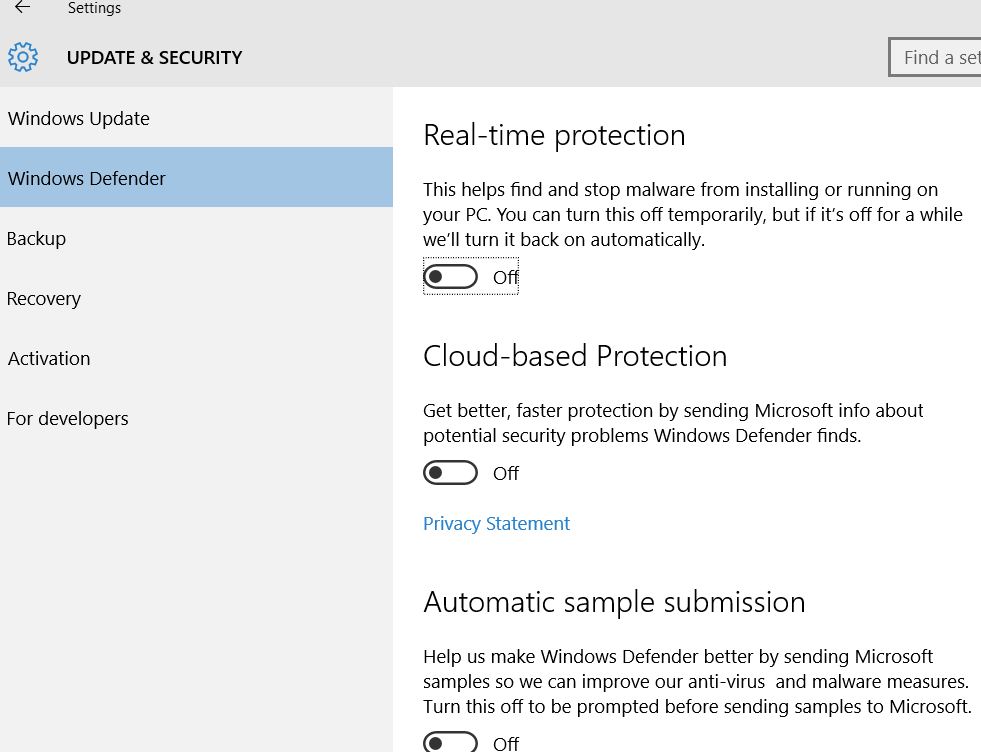Open the Windows Update section
The height and width of the screenshot is (752, 981).
[x=196, y=118]
